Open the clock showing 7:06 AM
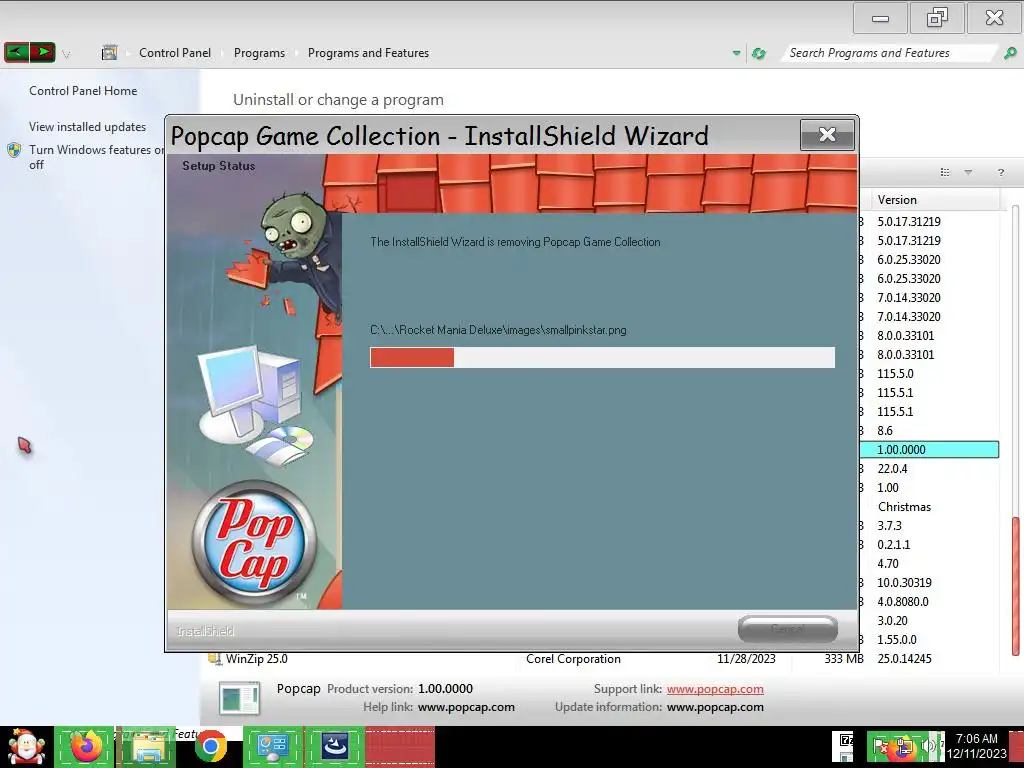This screenshot has width=1024, height=768. (976, 746)
